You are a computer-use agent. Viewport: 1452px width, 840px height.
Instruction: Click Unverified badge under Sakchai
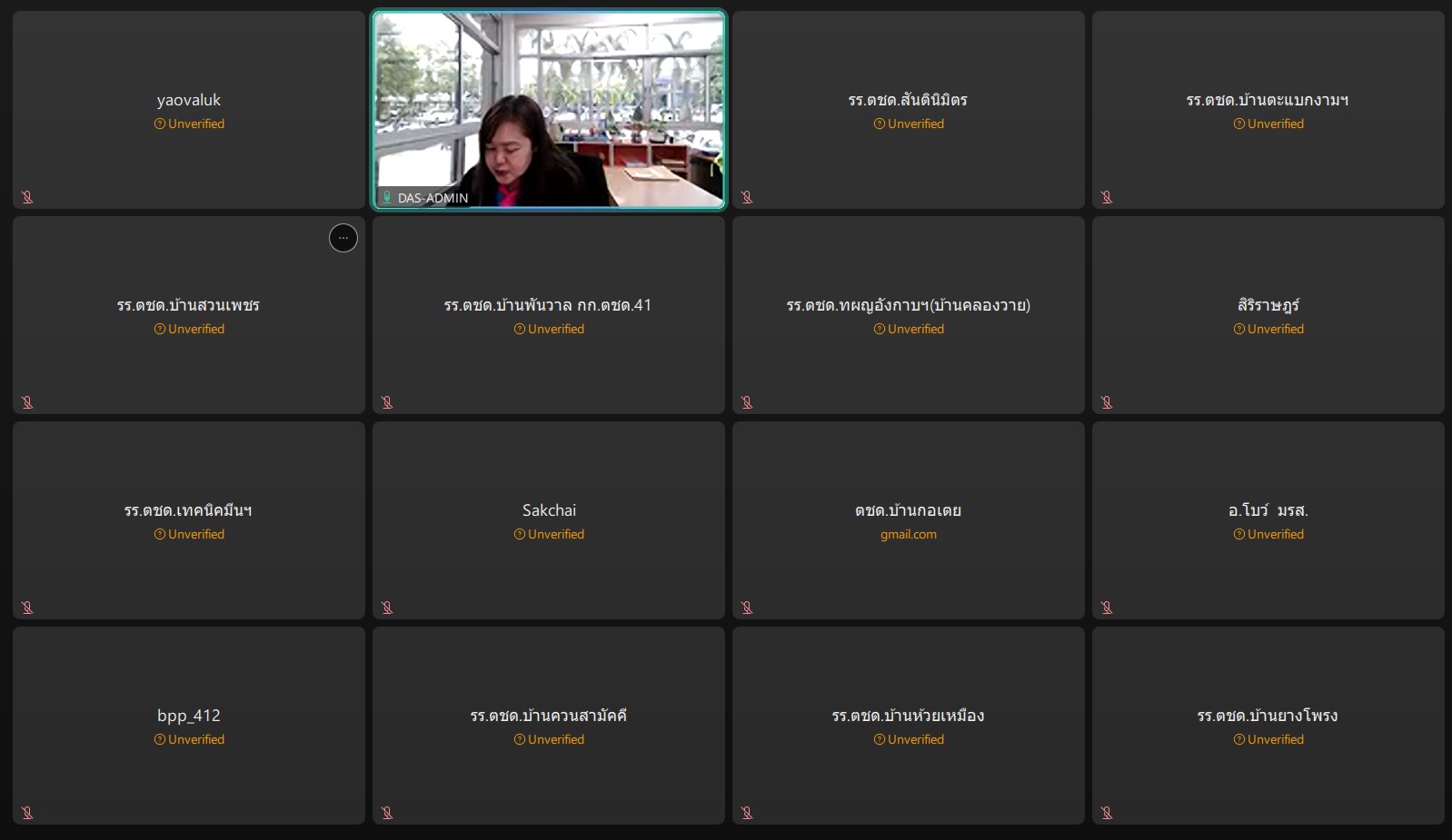[x=549, y=534]
